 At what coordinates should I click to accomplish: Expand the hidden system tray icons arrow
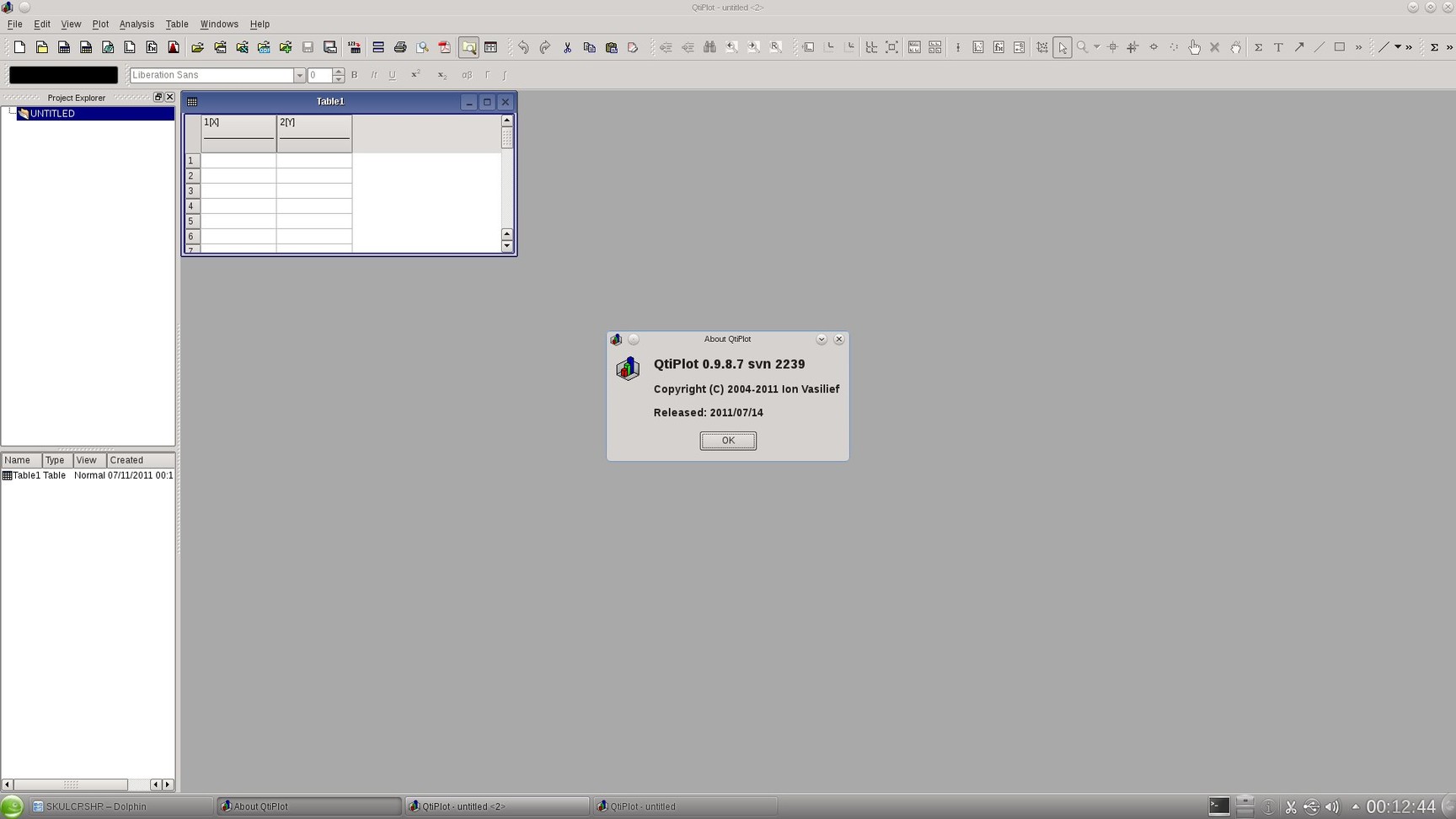1355,807
